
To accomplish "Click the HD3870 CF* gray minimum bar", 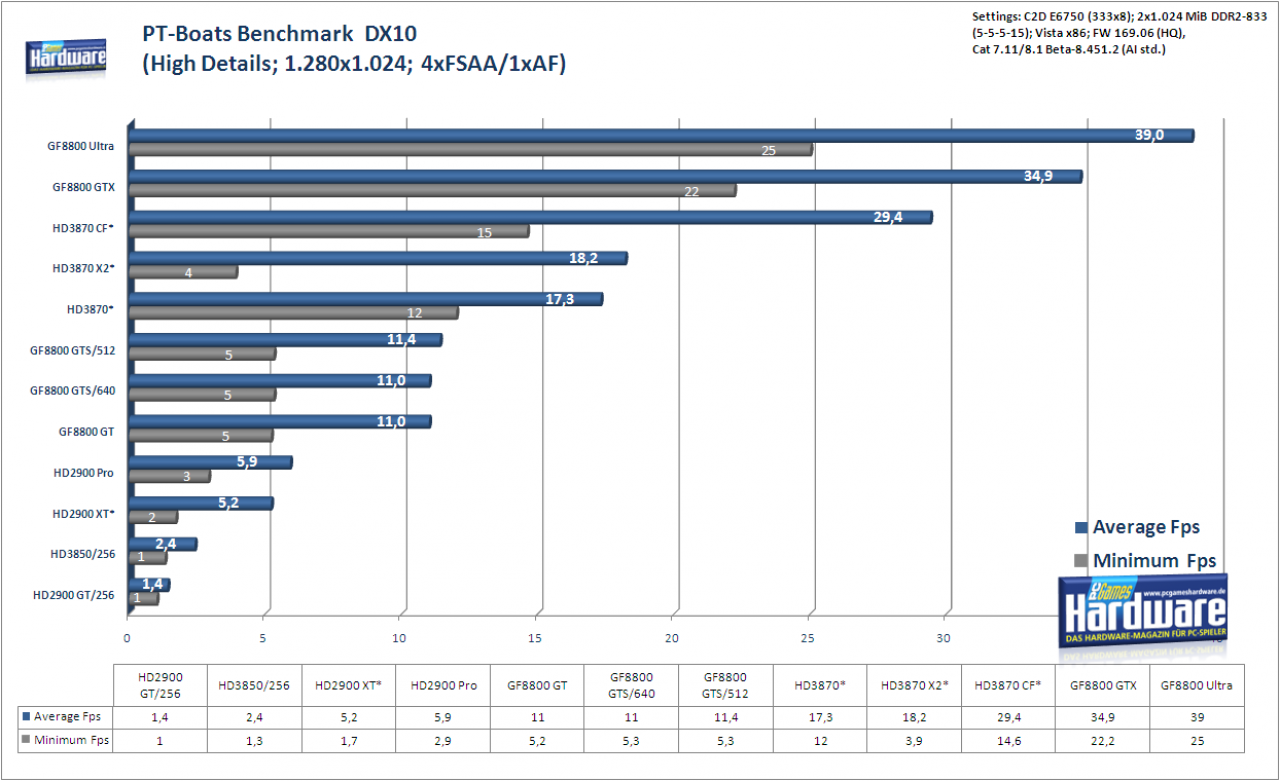I will [329, 232].
